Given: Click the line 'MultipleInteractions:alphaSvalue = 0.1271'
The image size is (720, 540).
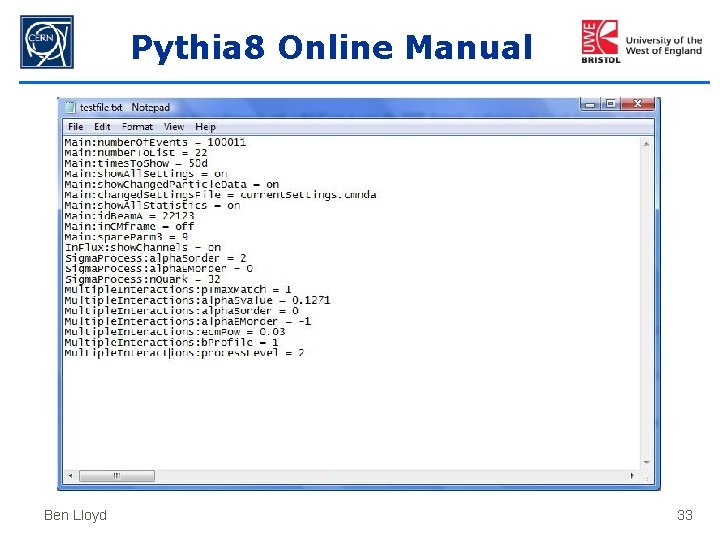Looking at the screenshot, I should [197, 300].
